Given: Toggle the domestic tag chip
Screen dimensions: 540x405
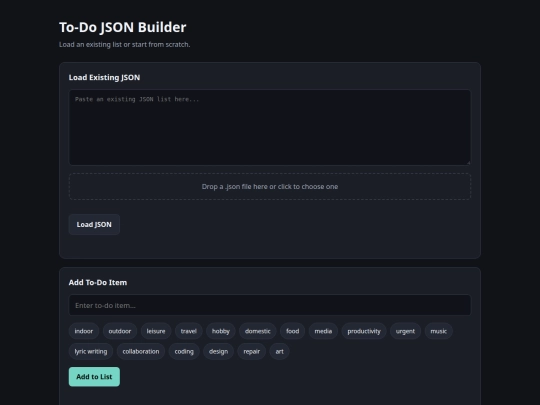Looking at the screenshot, I should [x=258, y=331].
